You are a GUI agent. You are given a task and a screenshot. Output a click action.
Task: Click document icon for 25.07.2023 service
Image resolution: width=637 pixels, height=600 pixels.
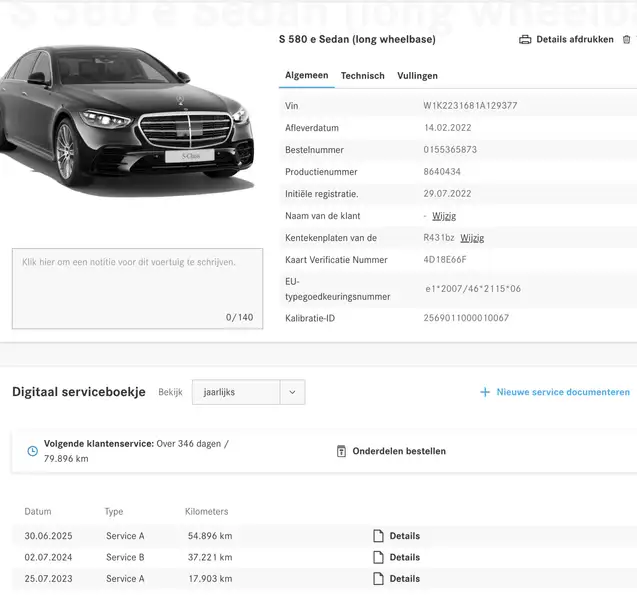[378, 578]
